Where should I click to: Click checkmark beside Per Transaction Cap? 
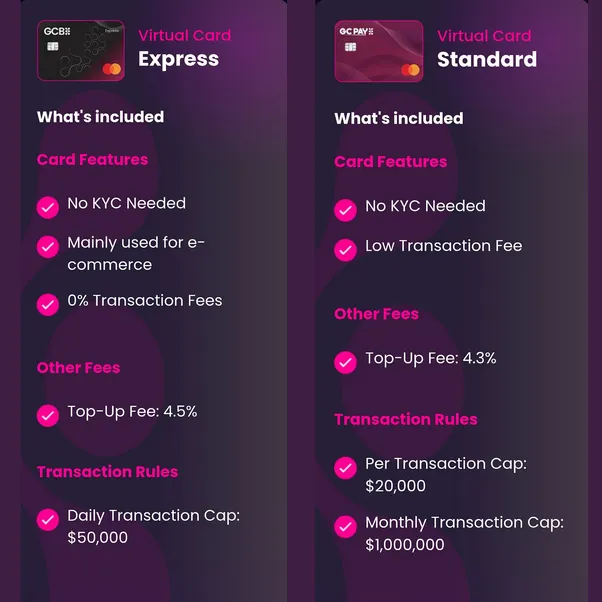tap(346, 468)
